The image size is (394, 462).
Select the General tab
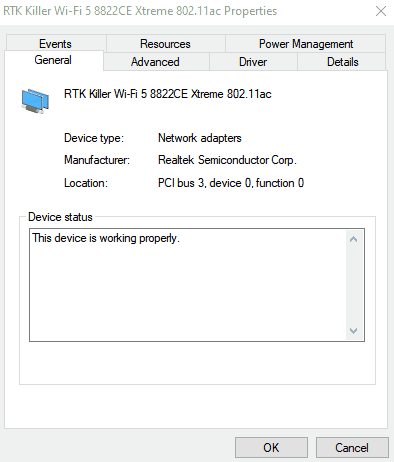(x=53, y=60)
